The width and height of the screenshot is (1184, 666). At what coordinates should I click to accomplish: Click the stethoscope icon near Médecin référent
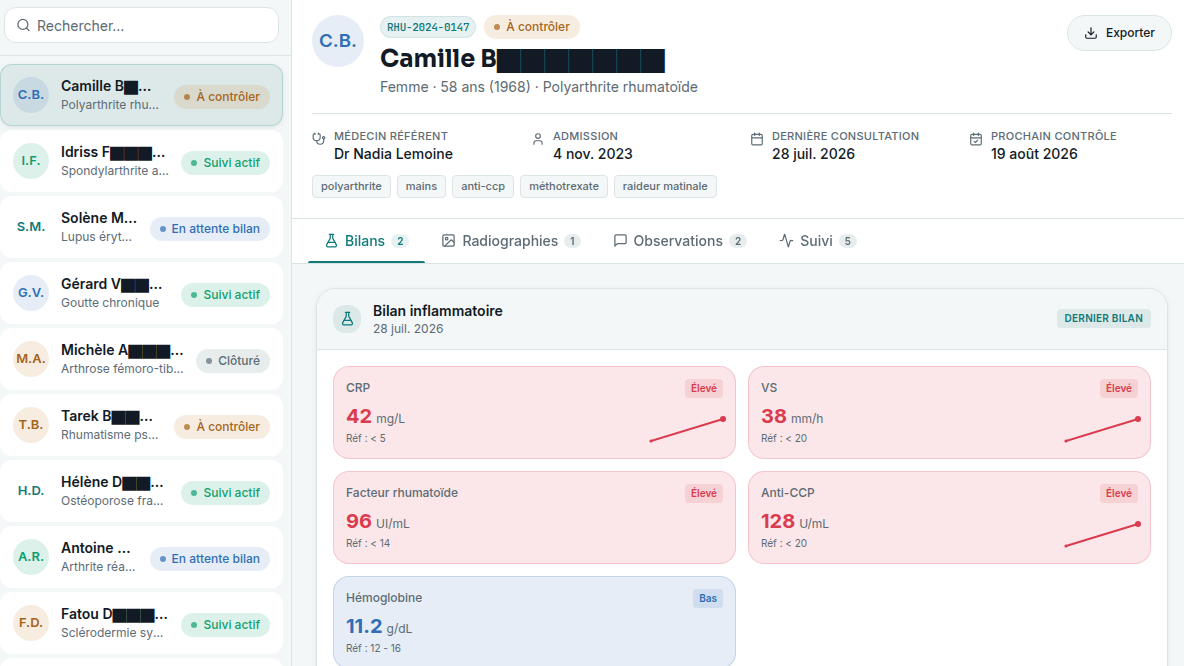[x=319, y=138]
